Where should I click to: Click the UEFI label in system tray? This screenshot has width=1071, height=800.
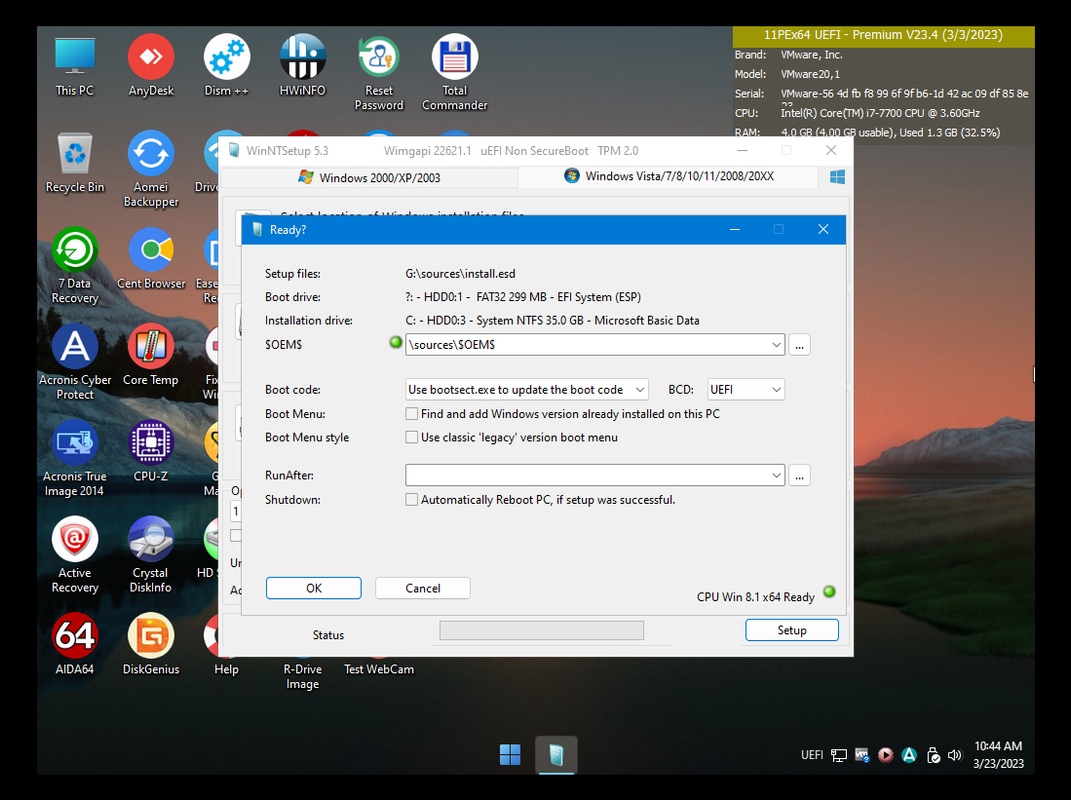tap(811, 755)
